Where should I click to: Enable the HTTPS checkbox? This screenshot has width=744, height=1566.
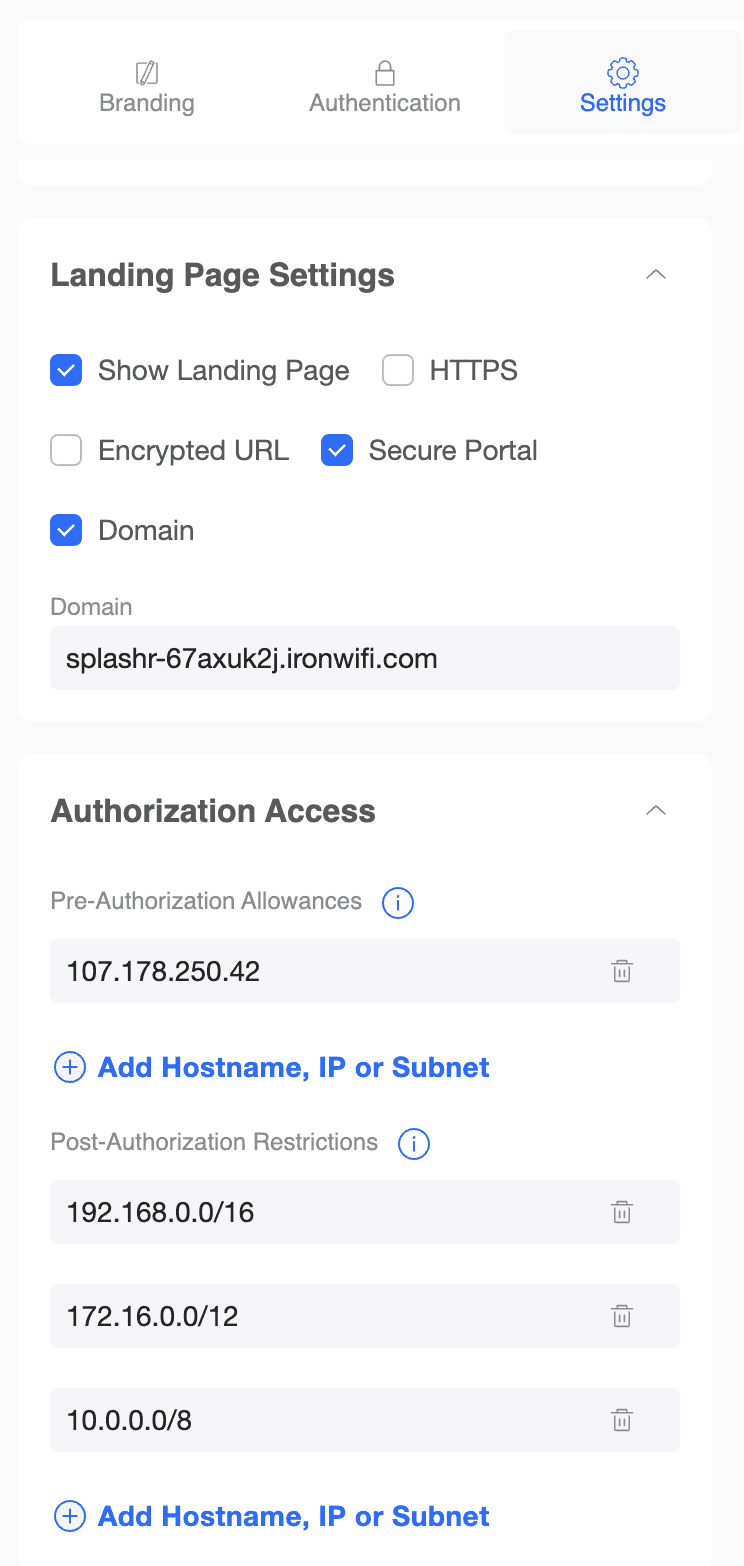(398, 371)
